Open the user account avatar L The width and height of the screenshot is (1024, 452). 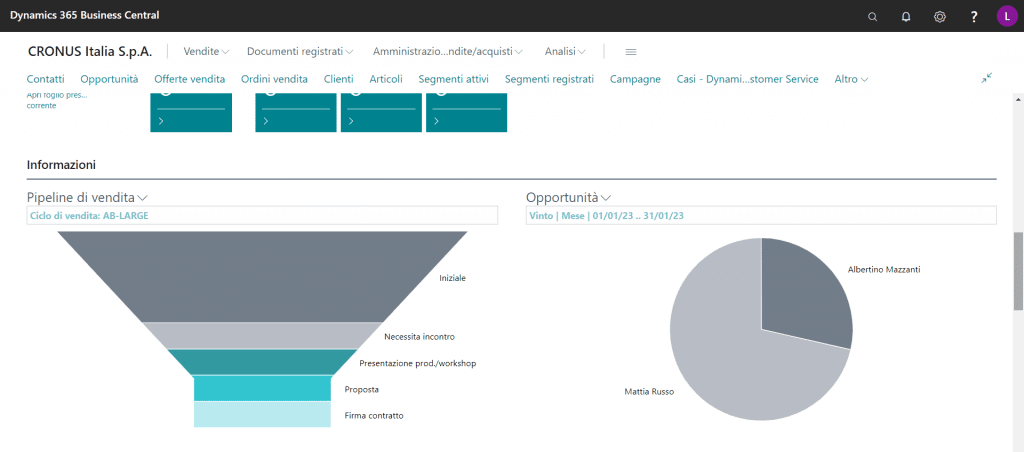pos(1007,16)
